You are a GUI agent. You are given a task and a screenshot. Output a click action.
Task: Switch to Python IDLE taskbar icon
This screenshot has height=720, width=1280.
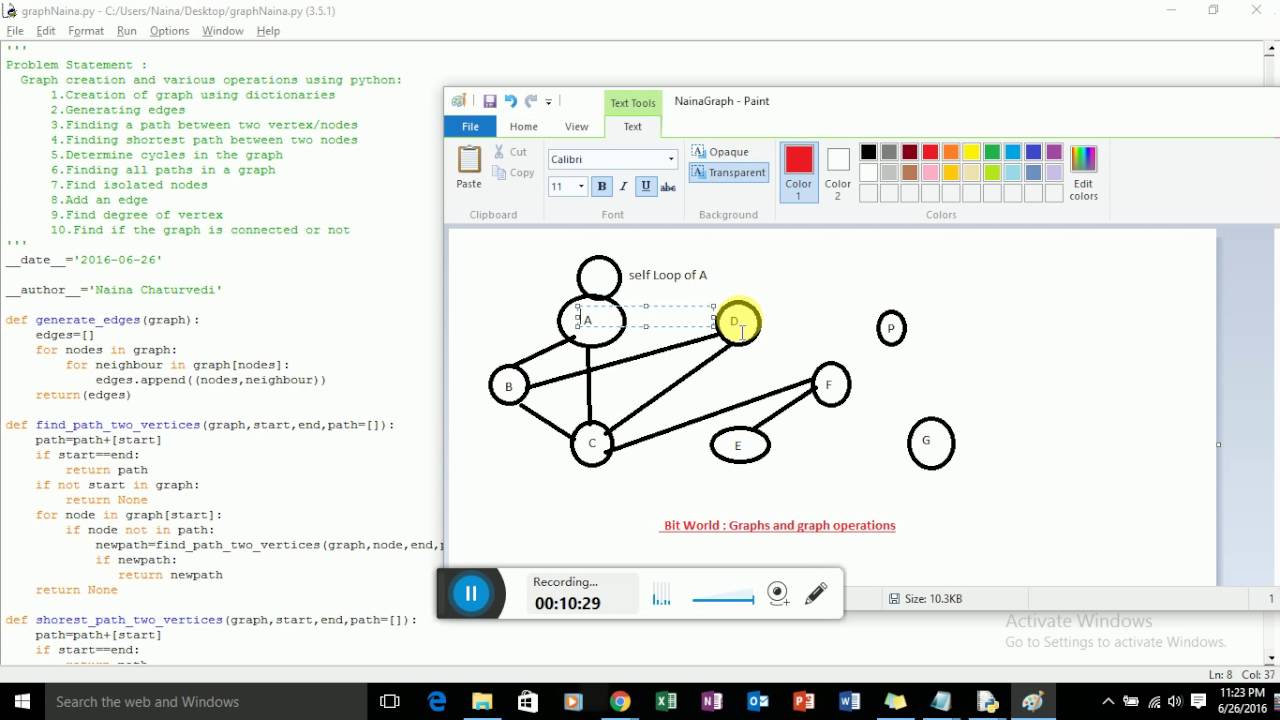click(x=988, y=701)
